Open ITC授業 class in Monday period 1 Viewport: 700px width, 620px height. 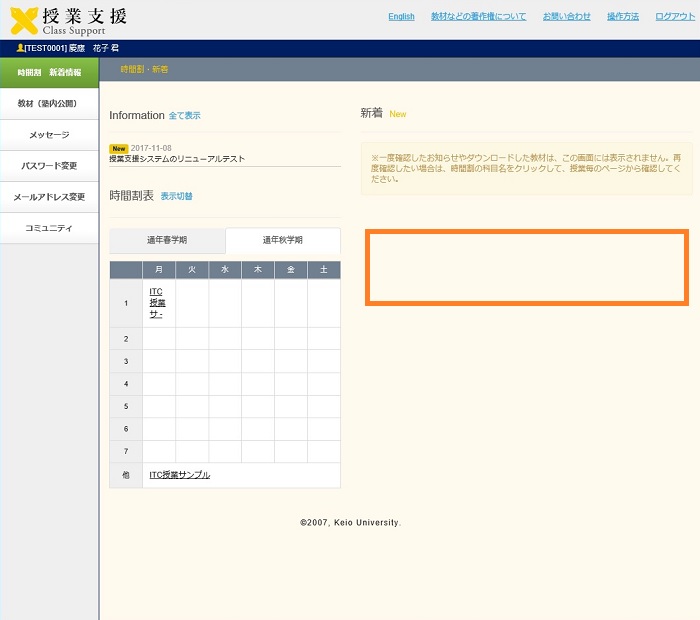[157, 303]
